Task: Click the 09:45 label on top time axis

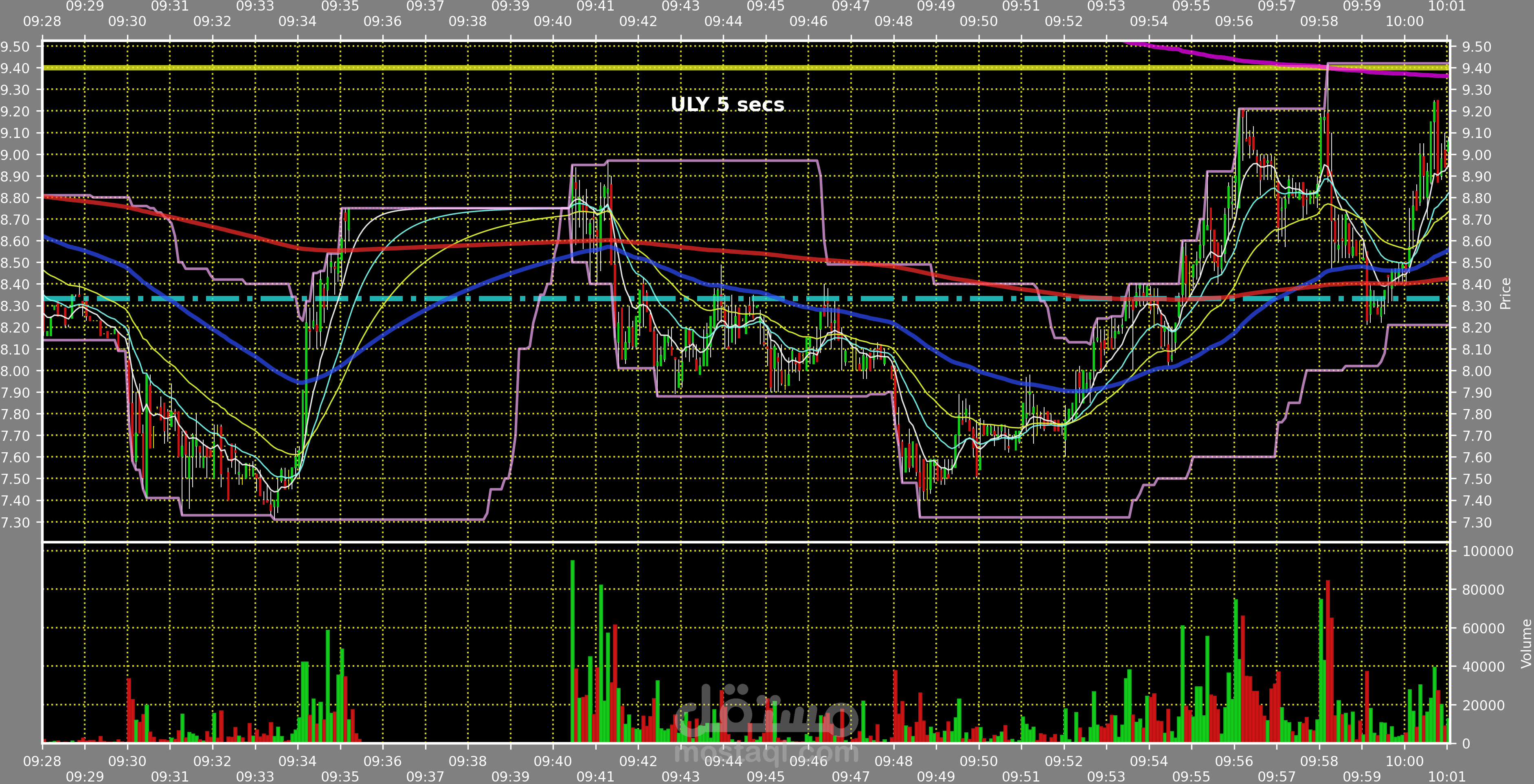Action: pyautogui.click(x=765, y=7)
